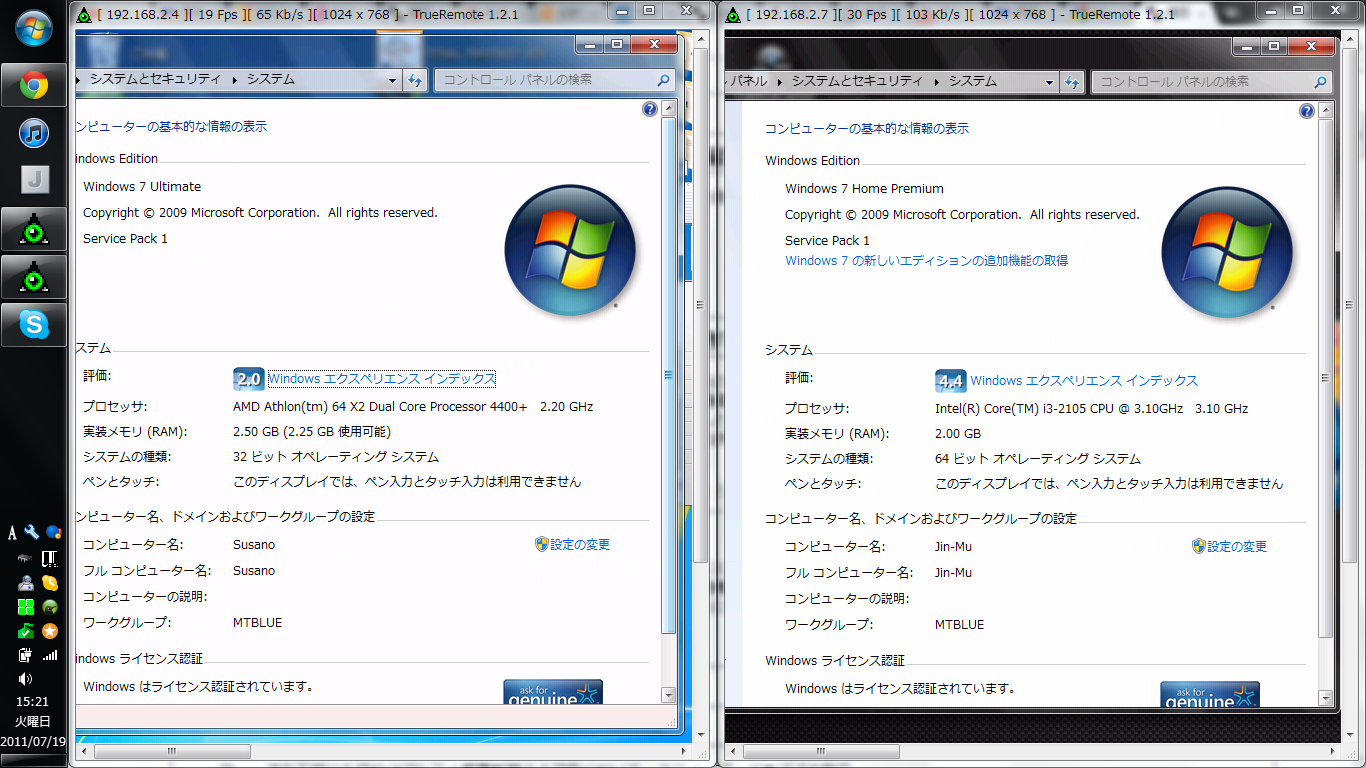Viewport: 1366px width, 768px height.
Task: Open Windows エクスペリエンス インデックス on Jin-Mu
Action: pos(1084,381)
